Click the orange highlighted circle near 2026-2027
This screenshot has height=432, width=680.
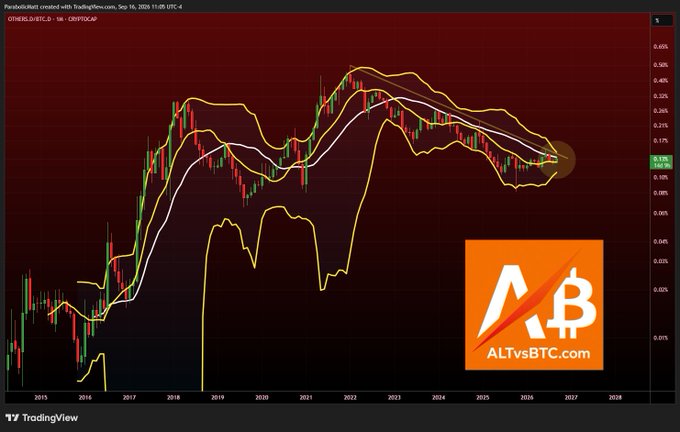[x=557, y=159]
